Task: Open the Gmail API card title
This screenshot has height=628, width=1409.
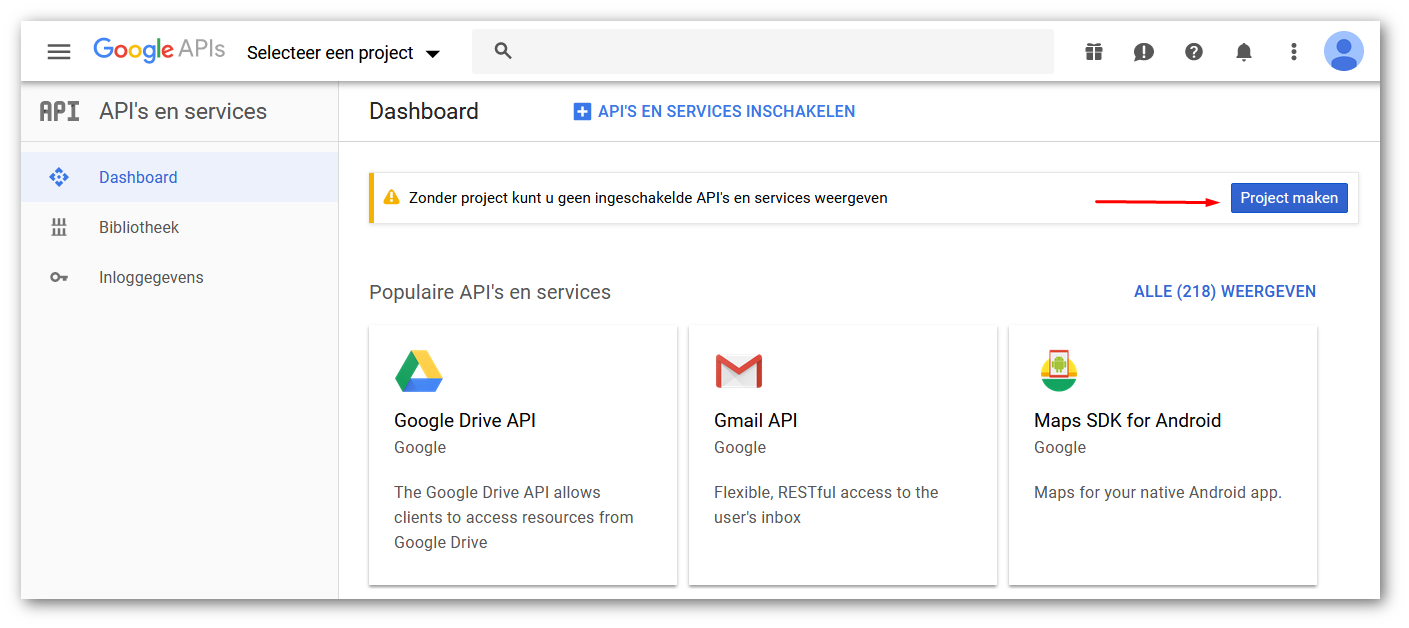Action: pyautogui.click(x=756, y=421)
